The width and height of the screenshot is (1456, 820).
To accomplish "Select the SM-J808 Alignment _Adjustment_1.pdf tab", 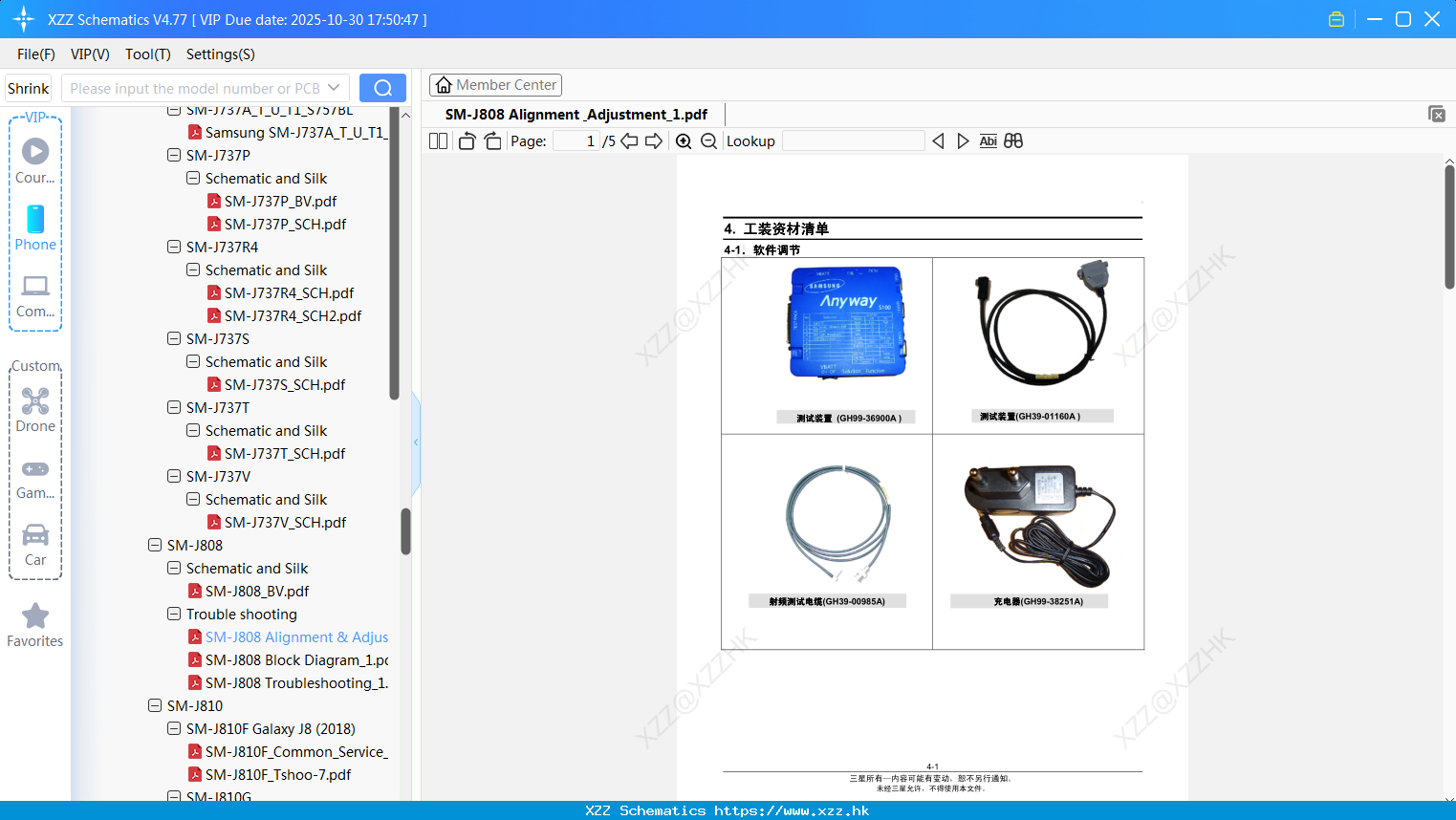I will (x=576, y=115).
